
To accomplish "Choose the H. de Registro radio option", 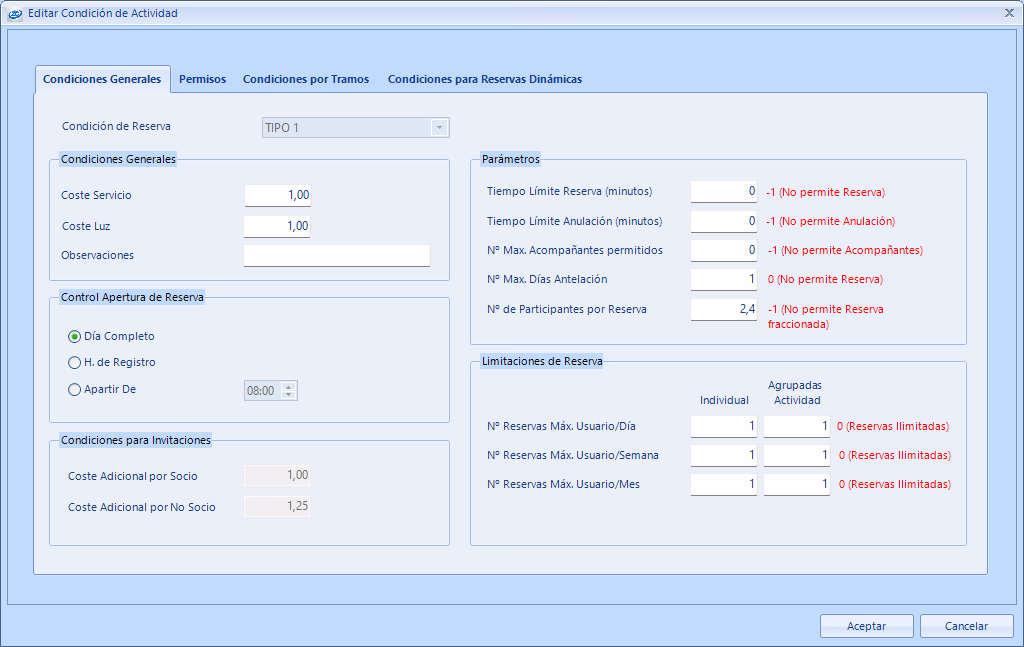I will tap(75, 362).
